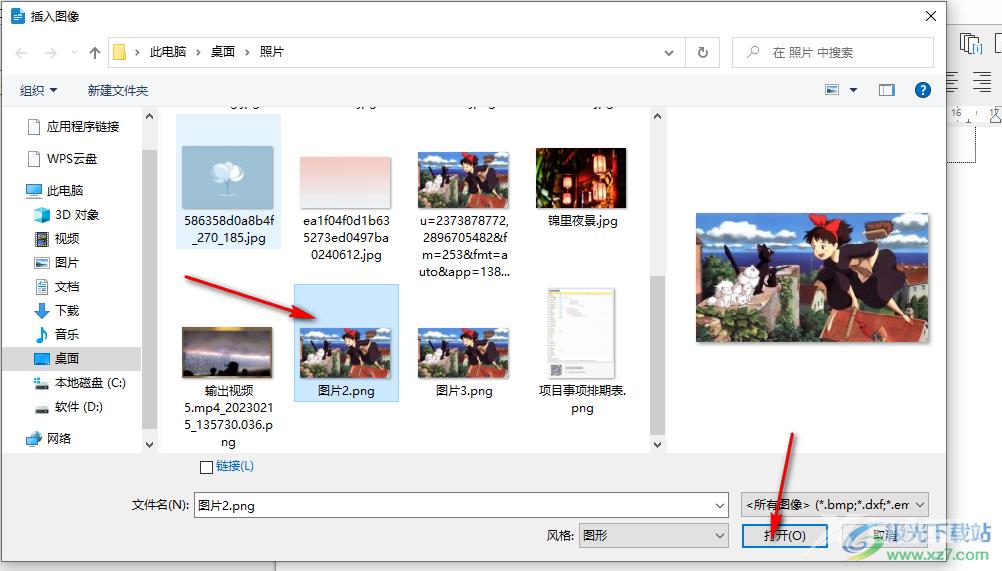Go back with the back arrow
This screenshot has height=571, width=1002.
[21, 52]
